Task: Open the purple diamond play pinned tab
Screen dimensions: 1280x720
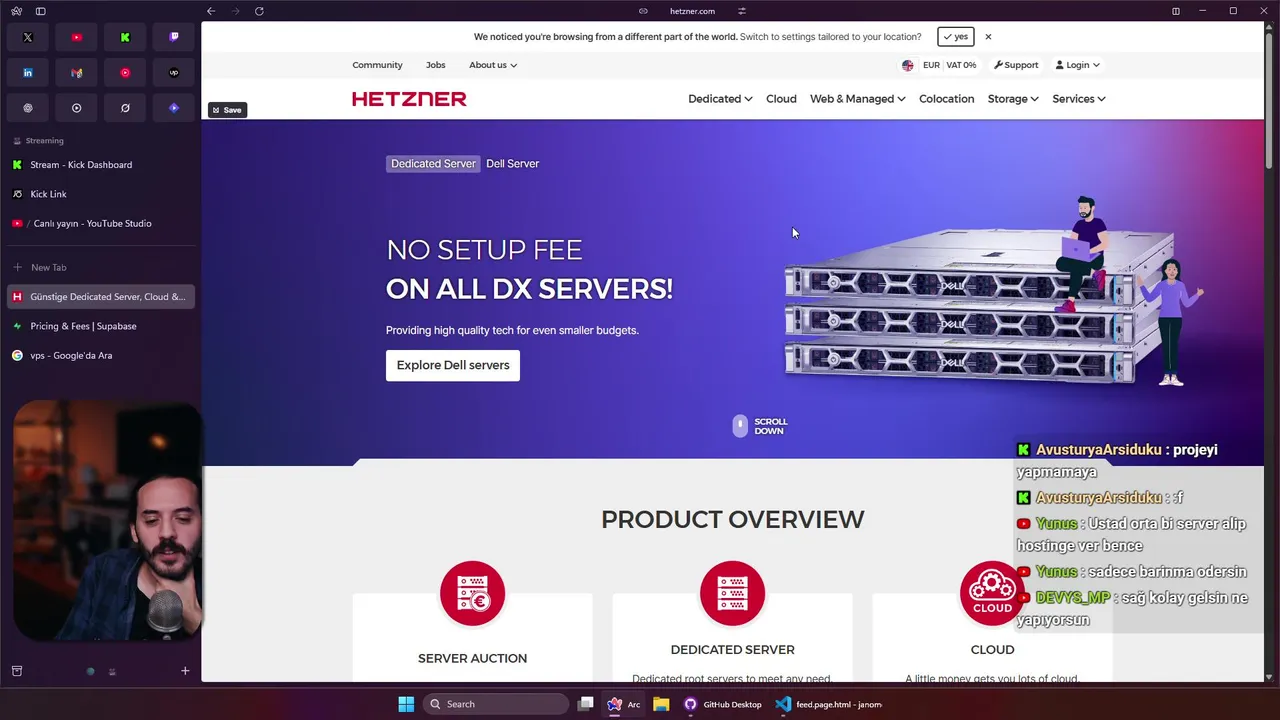Action: tap(174, 108)
